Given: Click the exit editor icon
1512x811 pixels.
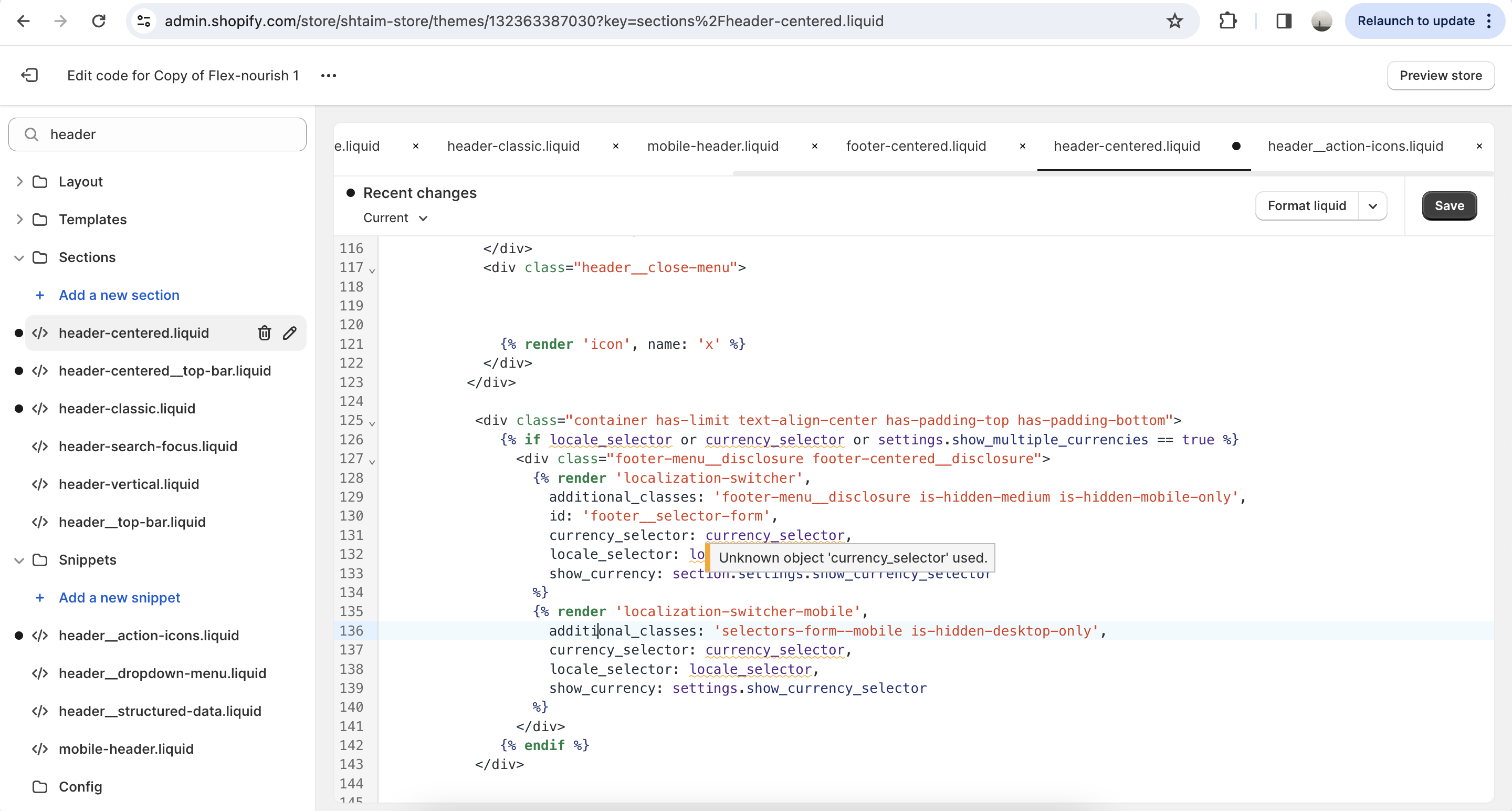Looking at the screenshot, I should point(29,75).
